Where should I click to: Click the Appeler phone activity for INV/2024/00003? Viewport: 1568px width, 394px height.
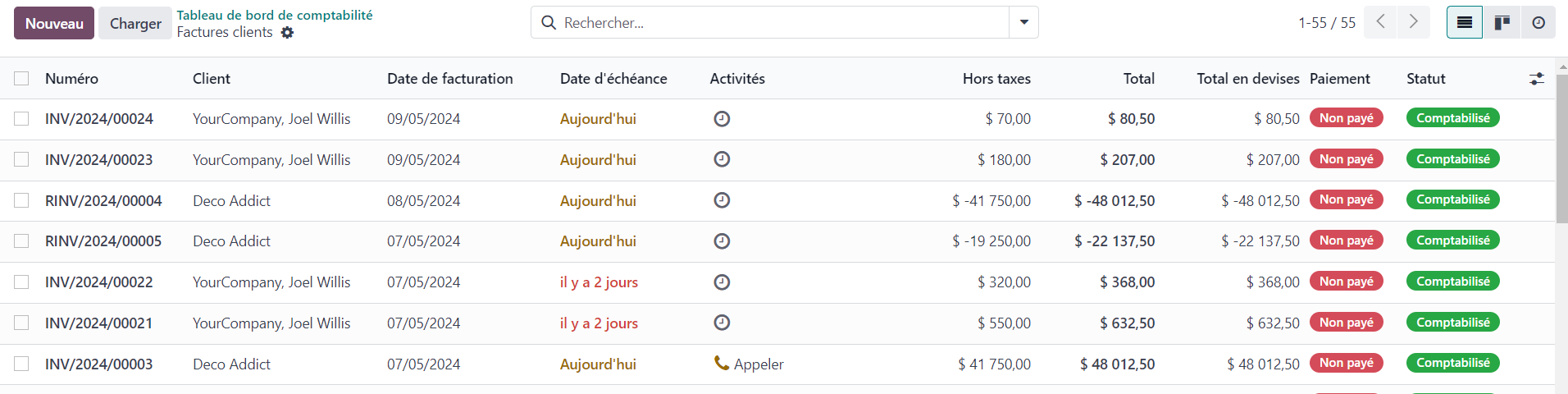(749, 364)
